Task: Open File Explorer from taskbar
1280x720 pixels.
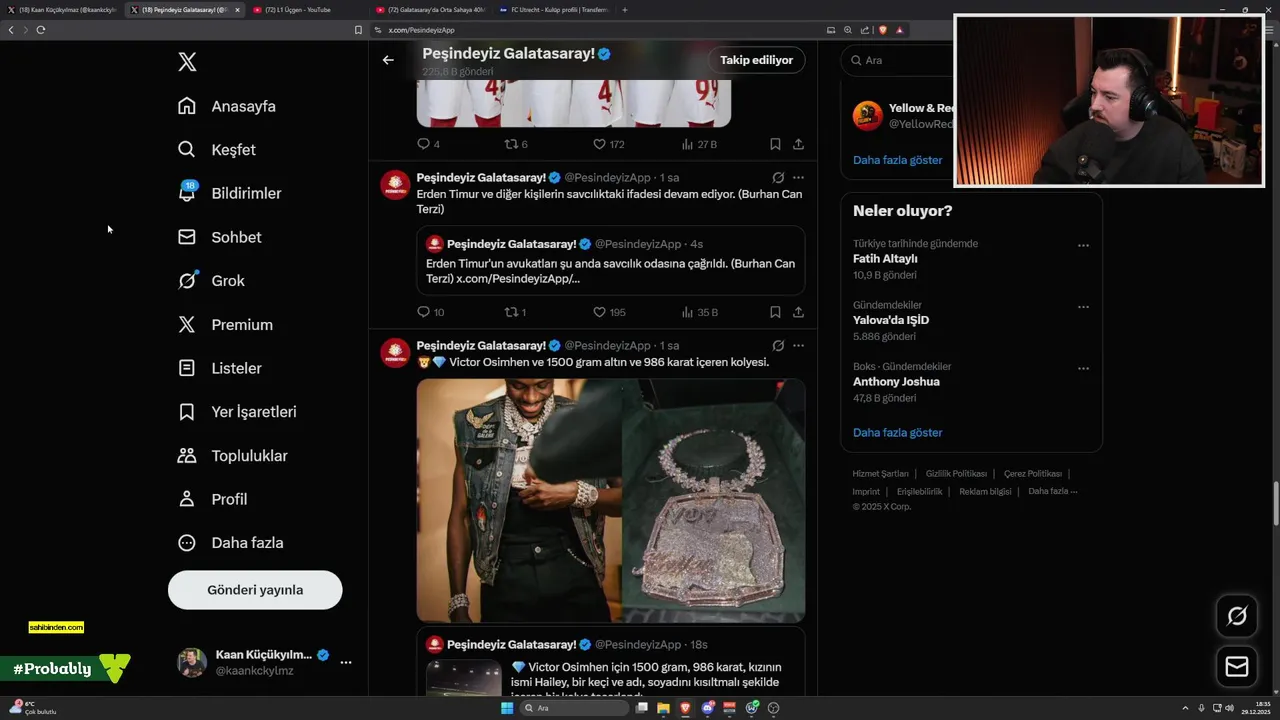Action: click(663, 708)
